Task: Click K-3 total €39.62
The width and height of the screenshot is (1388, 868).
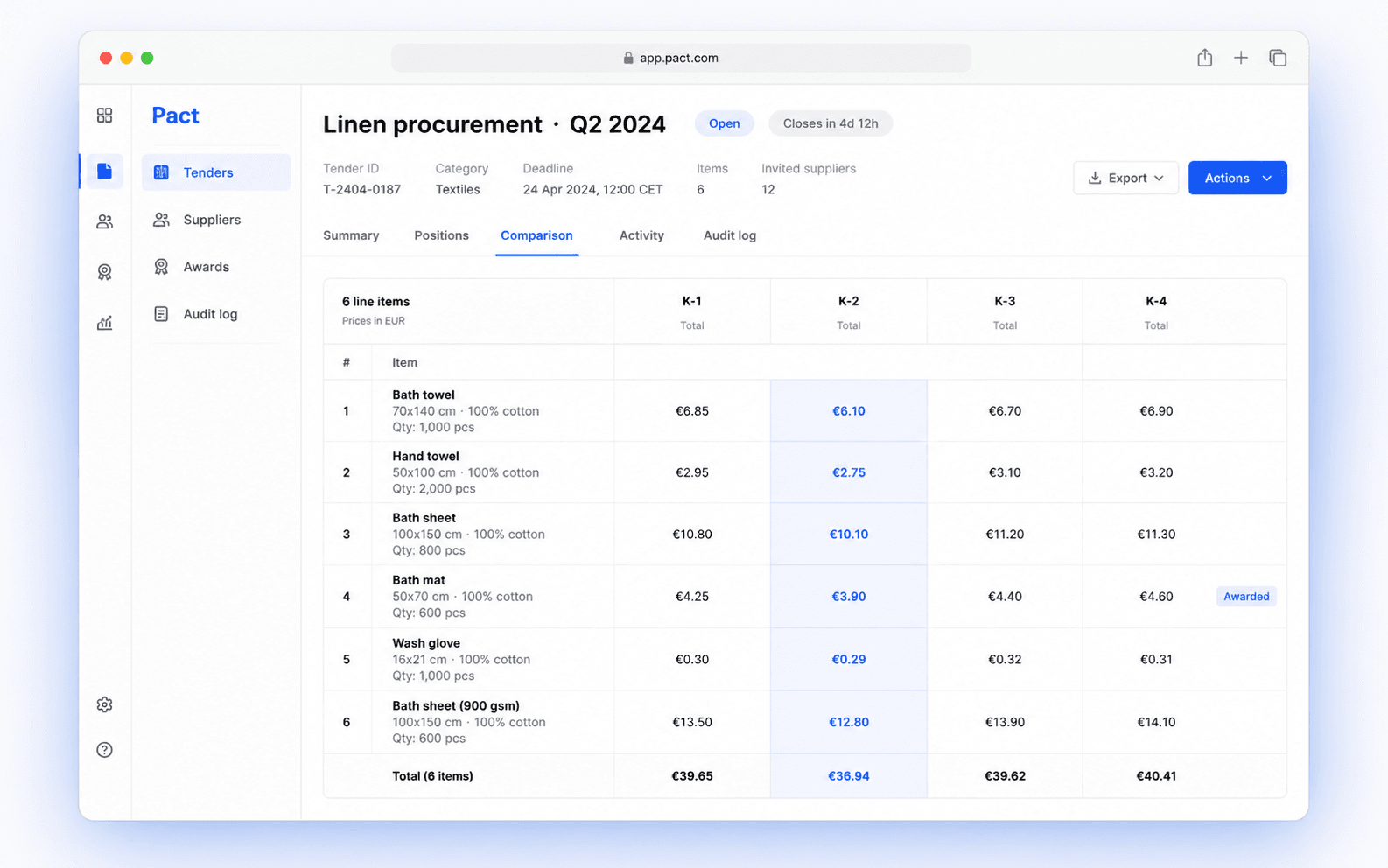Action: (1005, 776)
